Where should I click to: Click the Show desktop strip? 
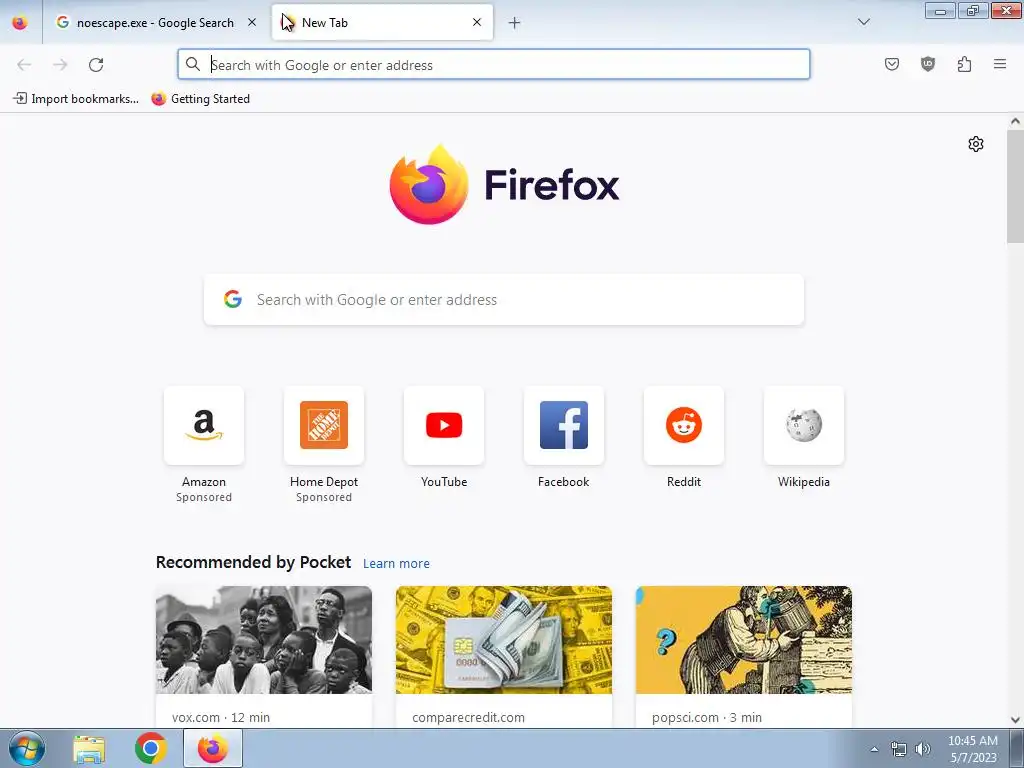tap(1017, 748)
